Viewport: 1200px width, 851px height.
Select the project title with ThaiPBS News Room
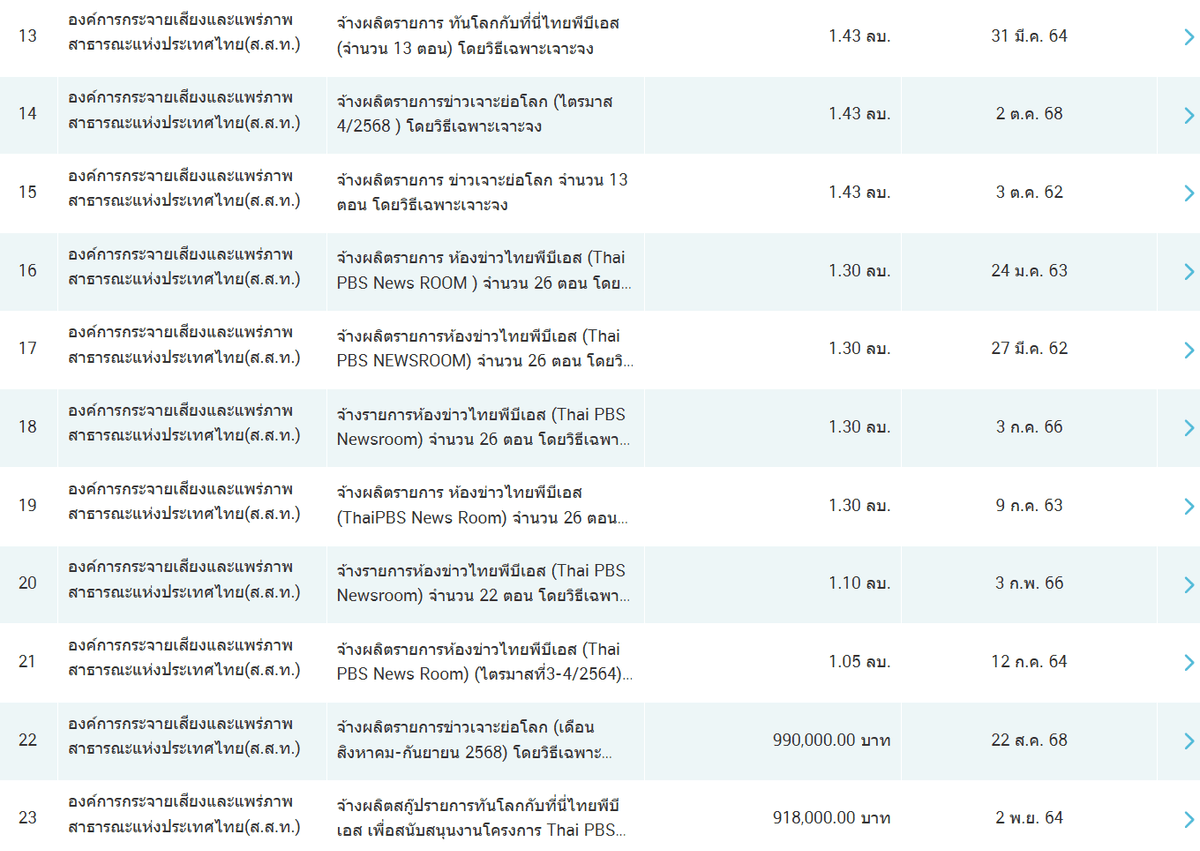(483, 505)
